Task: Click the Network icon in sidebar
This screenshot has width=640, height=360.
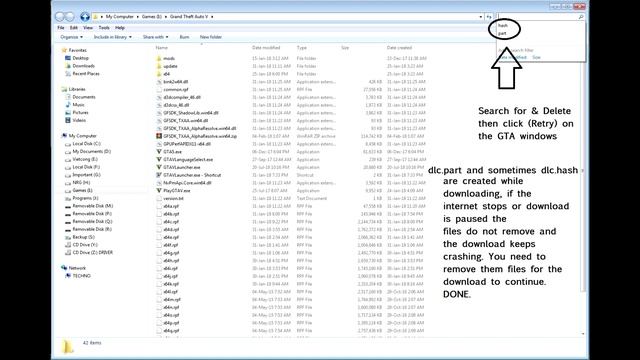Action: (64, 268)
